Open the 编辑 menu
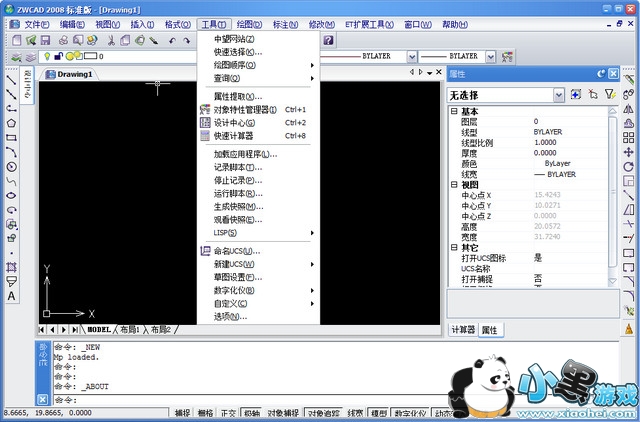Viewport: 640px width, 422px height. pos(72,24)
